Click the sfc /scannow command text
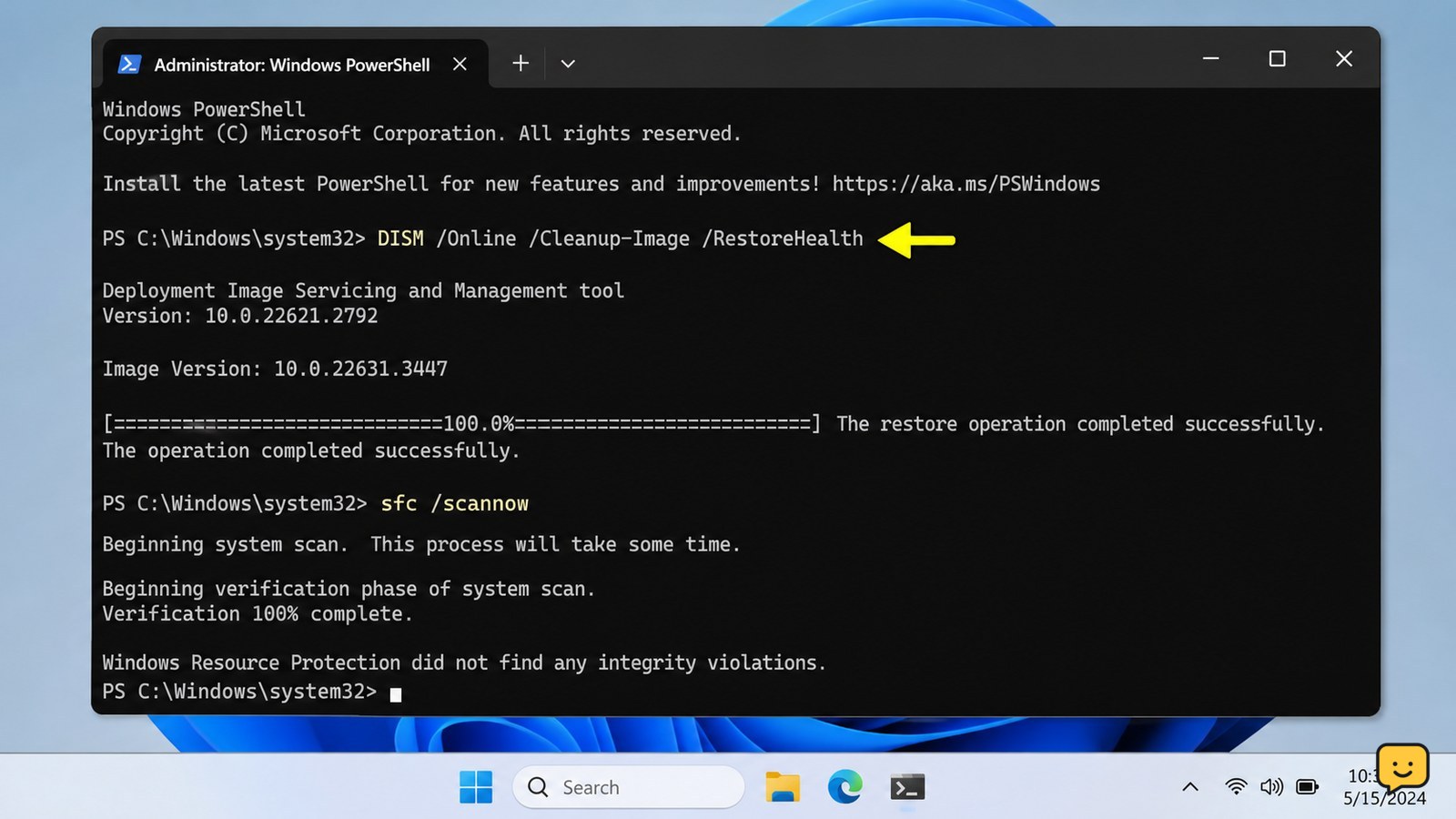1456x819 pixels. click(454, 503)
